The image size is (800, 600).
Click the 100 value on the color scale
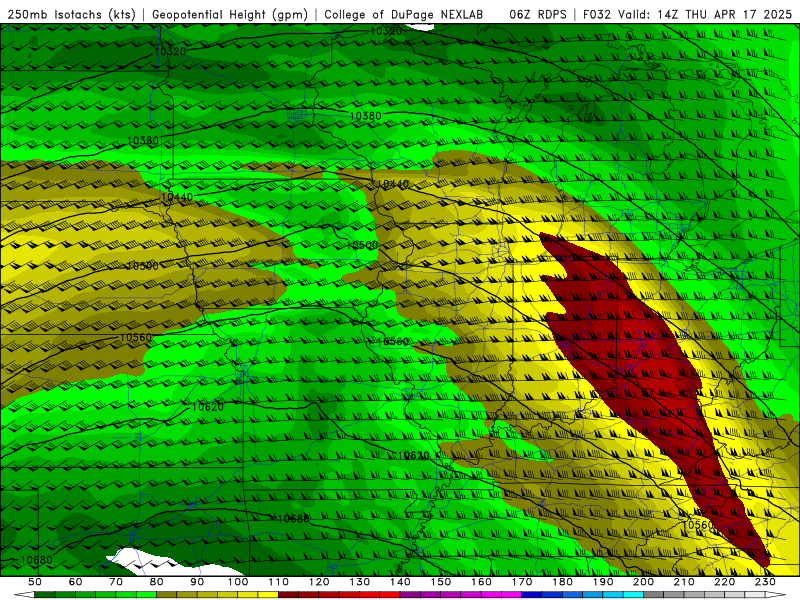pyautogui.click(x=238, y=582)
